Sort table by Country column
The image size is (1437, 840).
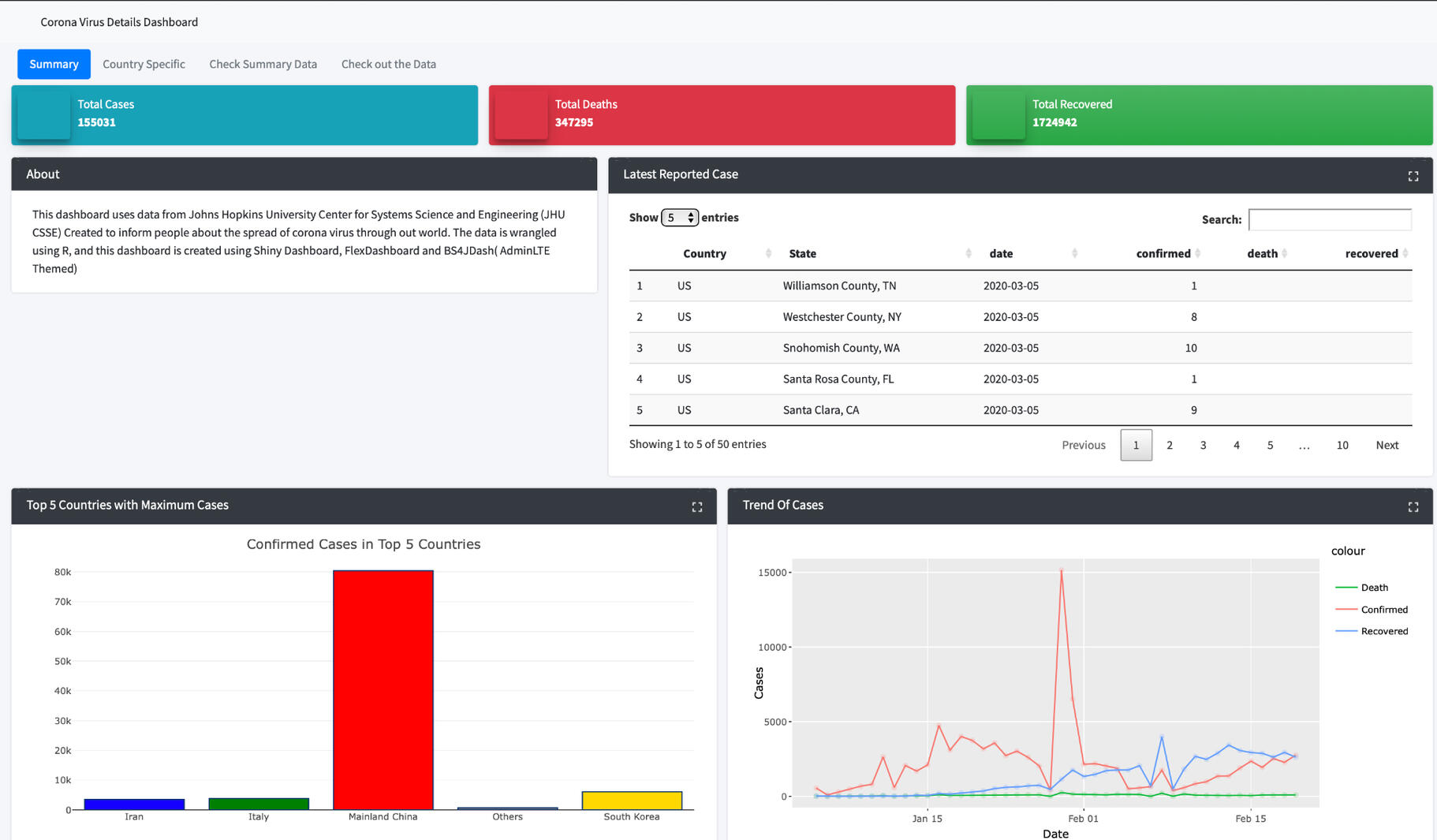click(x=704, y=253)
